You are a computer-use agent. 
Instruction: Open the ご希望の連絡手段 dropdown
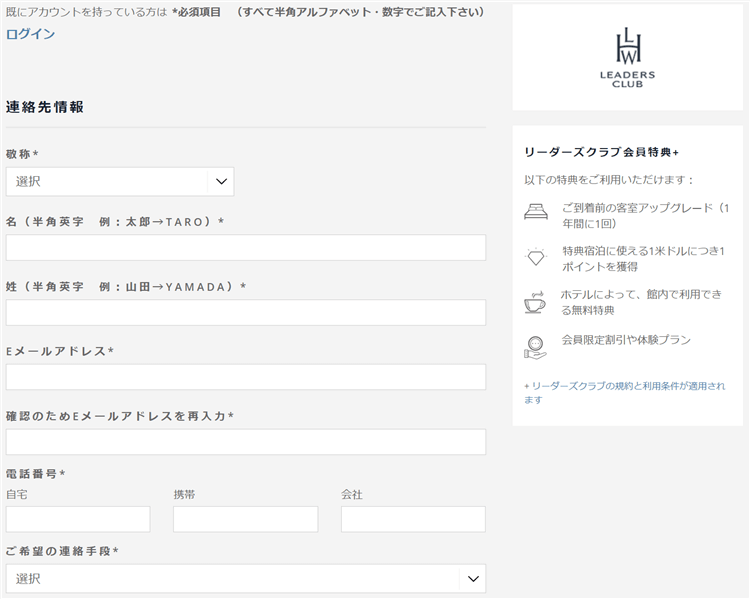245,578
